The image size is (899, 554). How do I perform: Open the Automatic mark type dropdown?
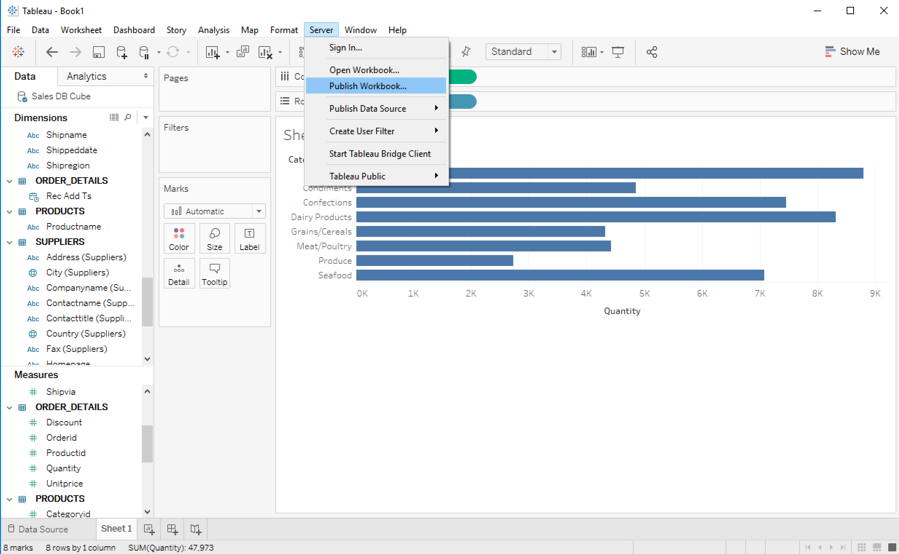coord(214,211)
